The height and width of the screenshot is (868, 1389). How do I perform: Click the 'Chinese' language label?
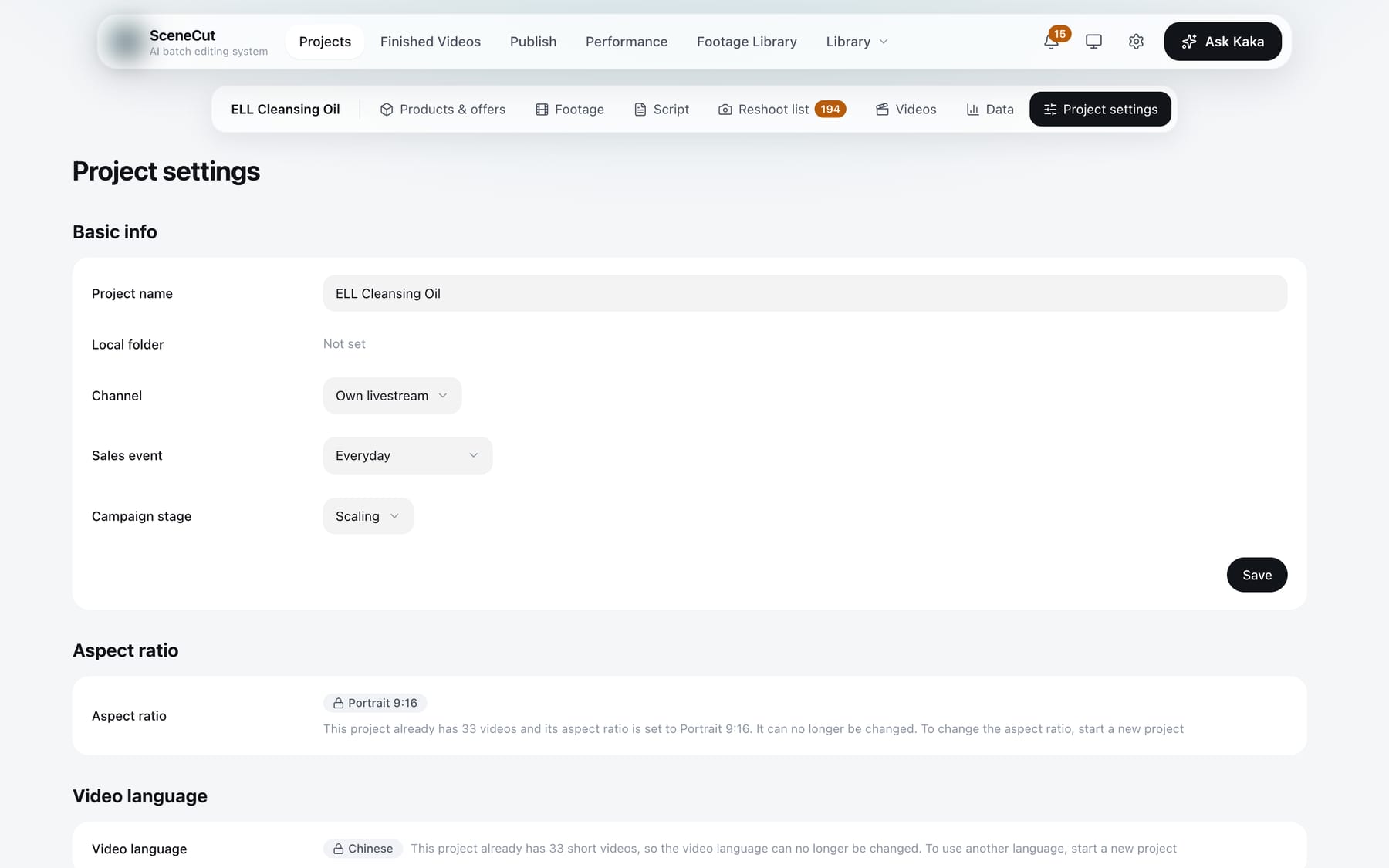coord(370,849)
